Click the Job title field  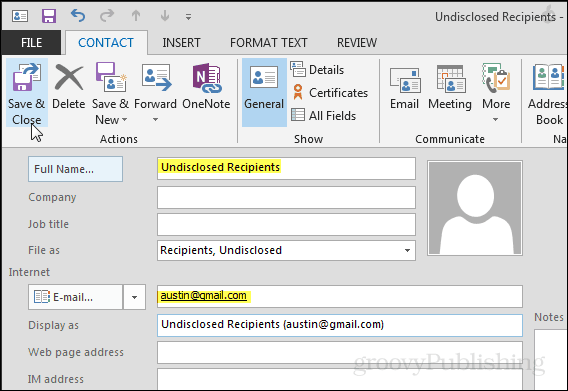[286, 224]
